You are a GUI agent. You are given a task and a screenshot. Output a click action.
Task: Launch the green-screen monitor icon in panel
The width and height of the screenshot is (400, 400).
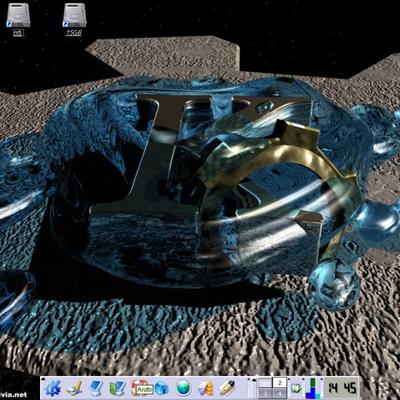point(118,388)
